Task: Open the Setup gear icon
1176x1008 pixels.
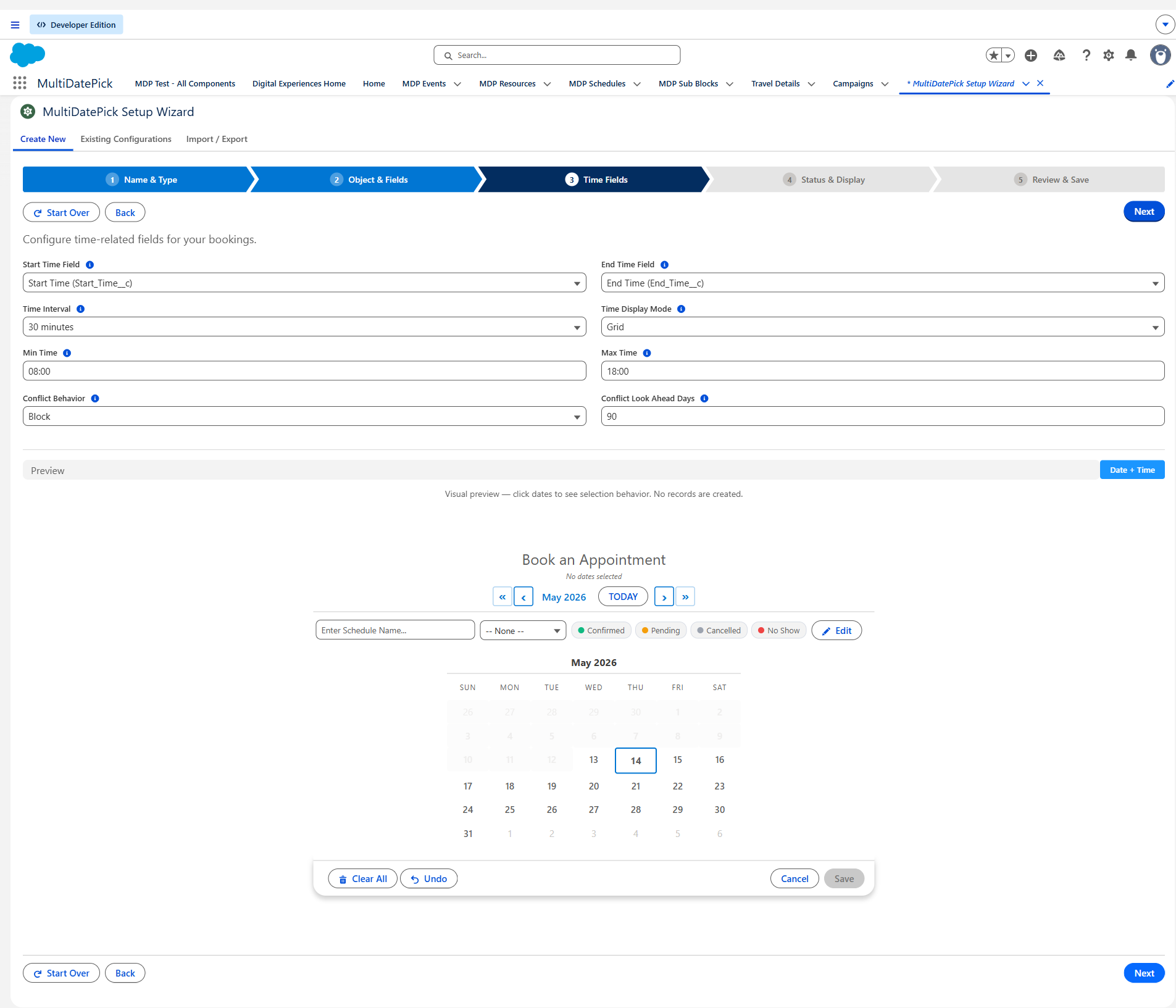Action: click(x=1109, y=56)
